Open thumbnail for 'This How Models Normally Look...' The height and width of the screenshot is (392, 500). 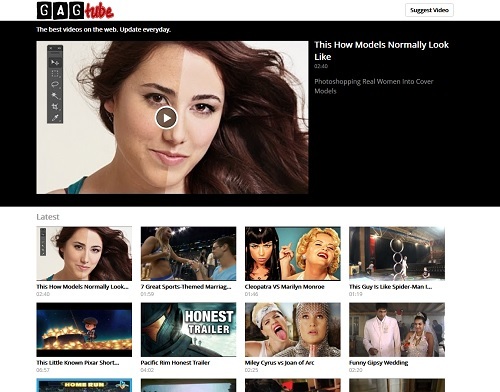[84, 253]
